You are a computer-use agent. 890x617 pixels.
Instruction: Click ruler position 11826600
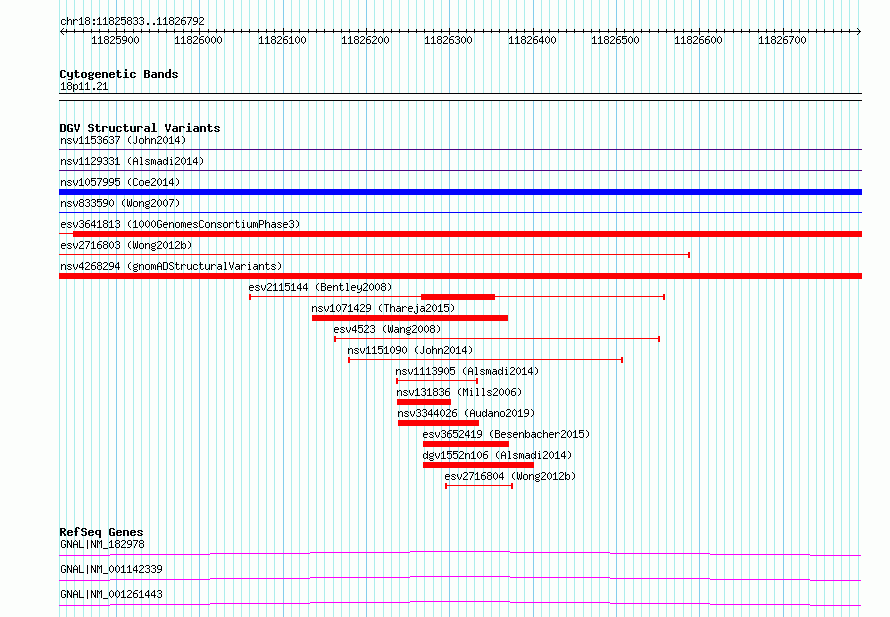(x=698, y=40)
